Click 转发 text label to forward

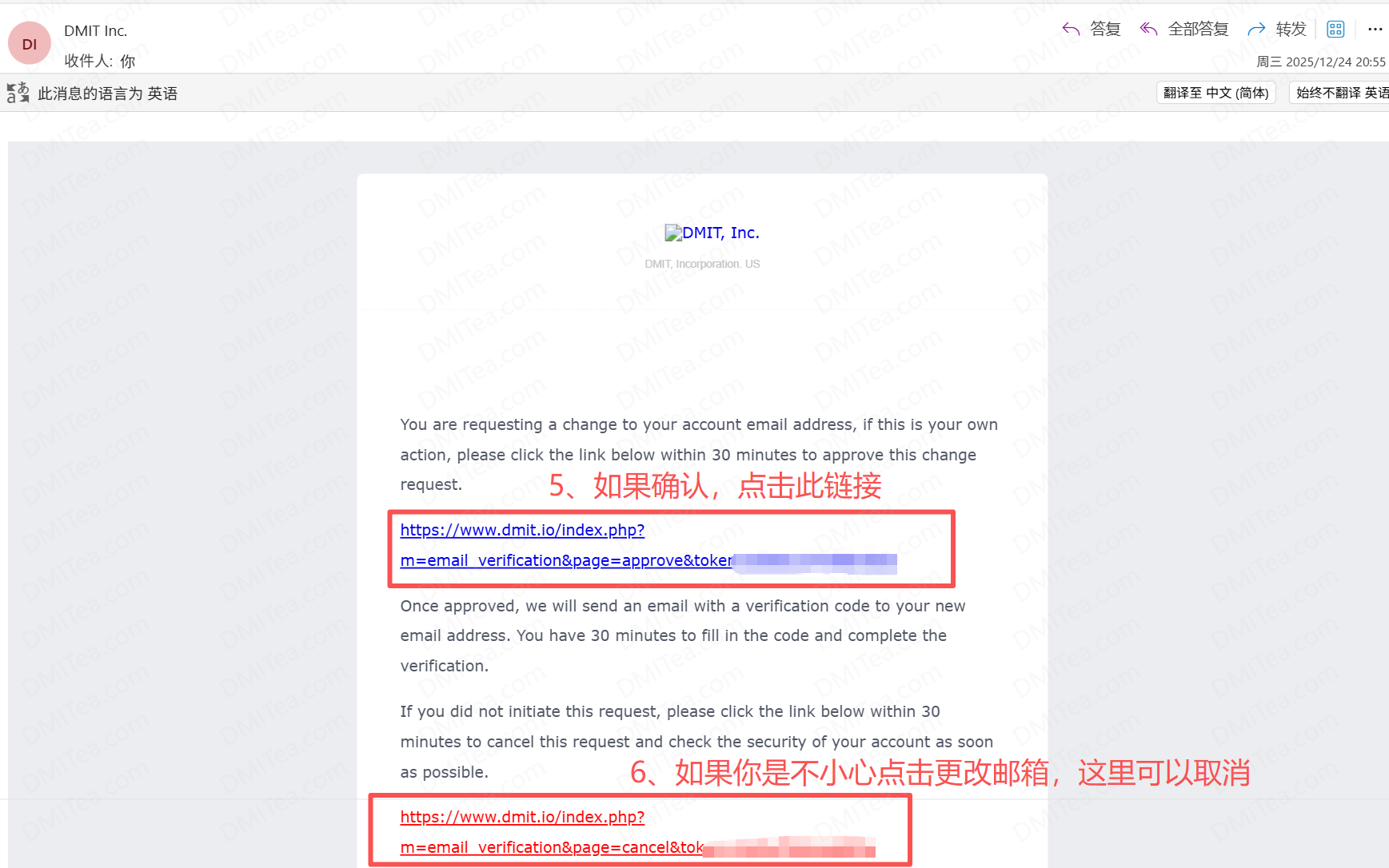(x=1291, y=29)
